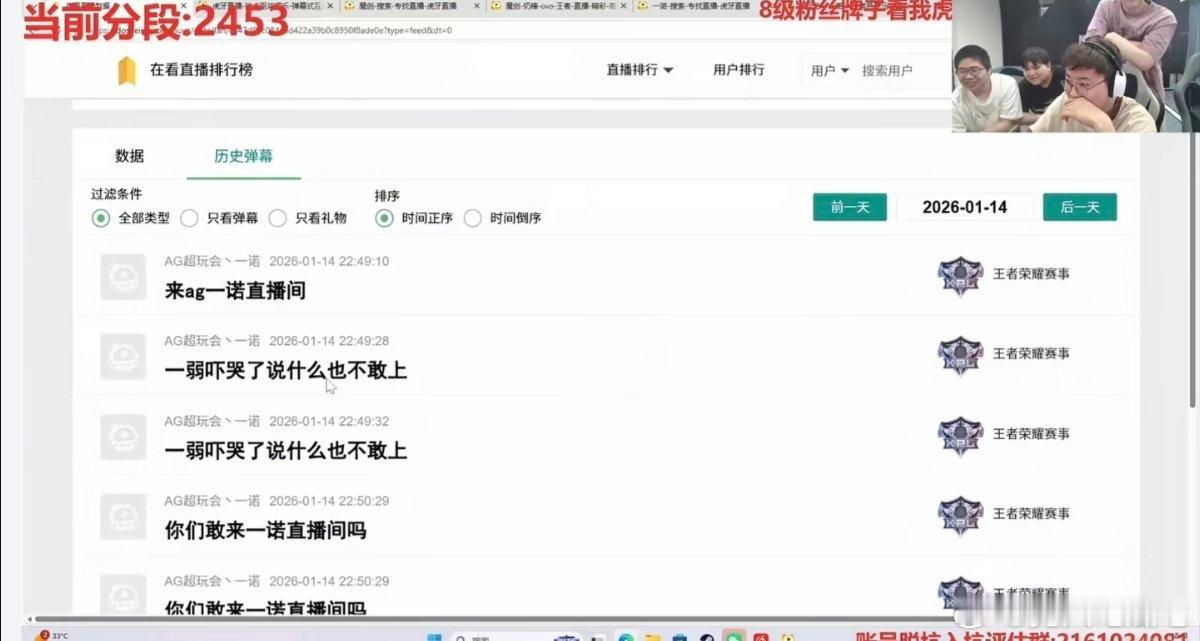Click the timestamp 2026-01-14 22:49:32

point(329,421)
